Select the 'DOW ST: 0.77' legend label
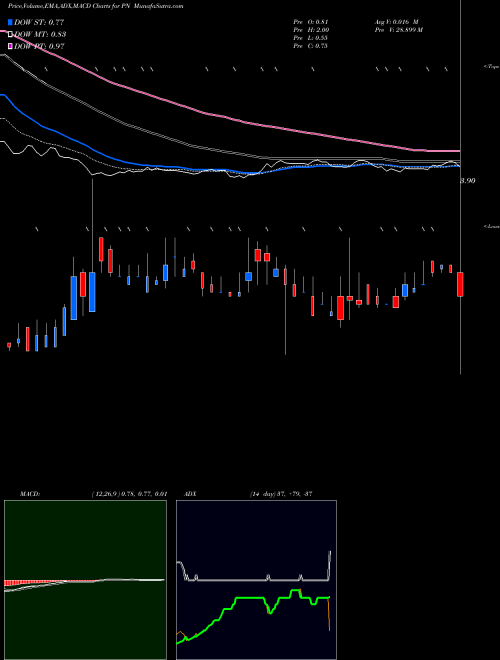This screenshot has width=500, height=660. pos(39,22)
